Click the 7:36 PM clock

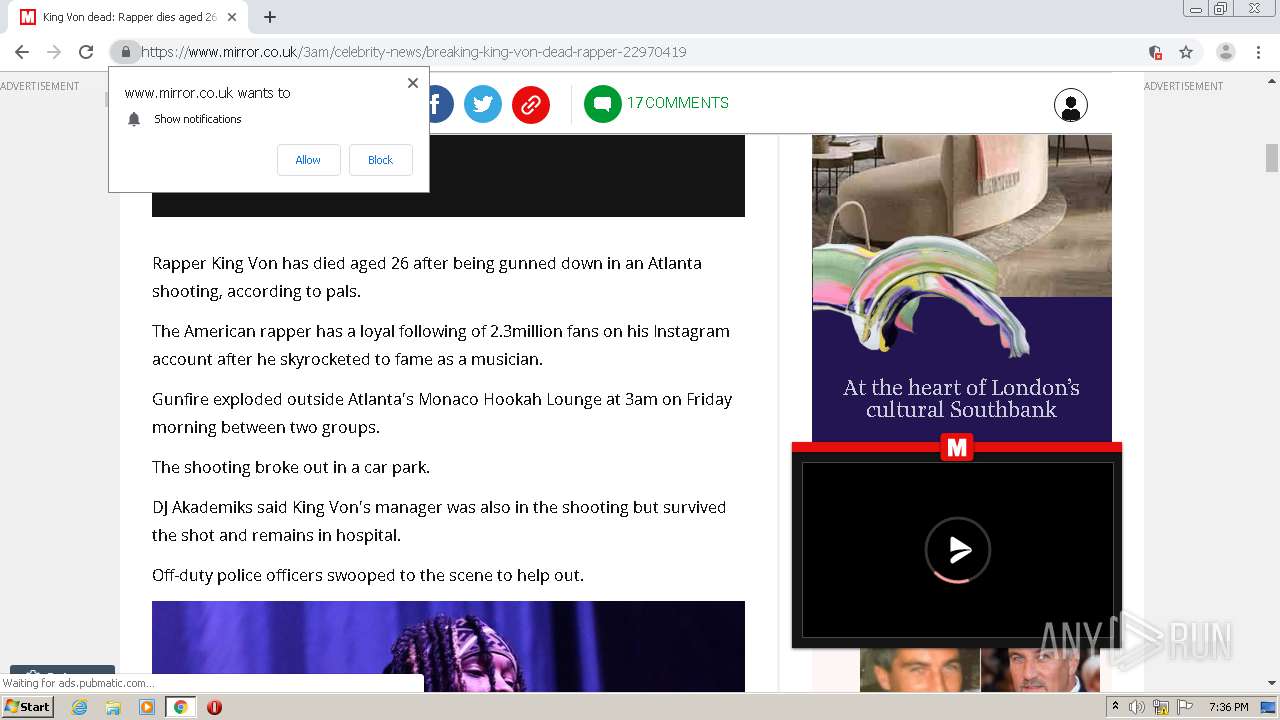point(1228,707)
